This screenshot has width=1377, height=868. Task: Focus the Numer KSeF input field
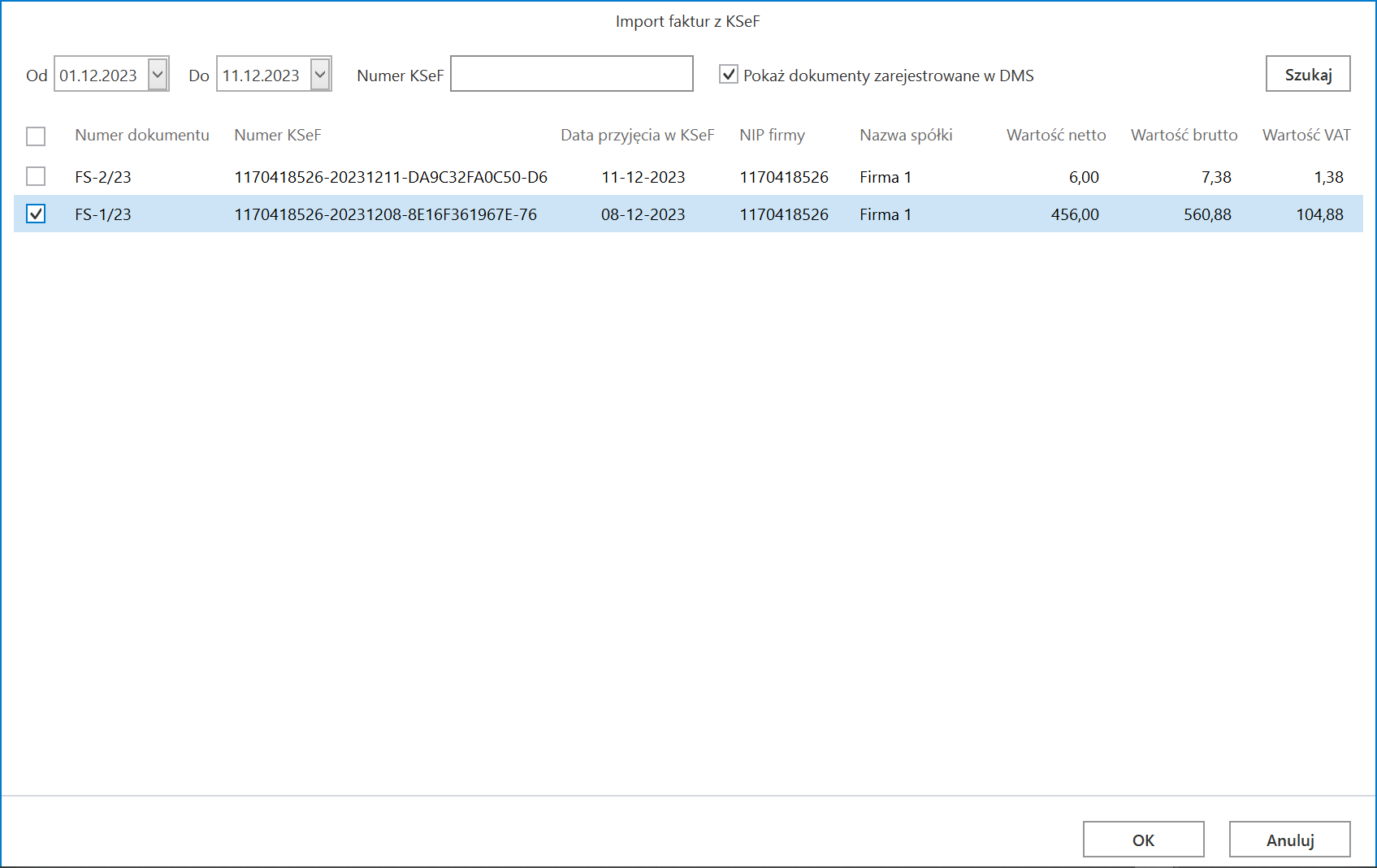tap(572, 74)
